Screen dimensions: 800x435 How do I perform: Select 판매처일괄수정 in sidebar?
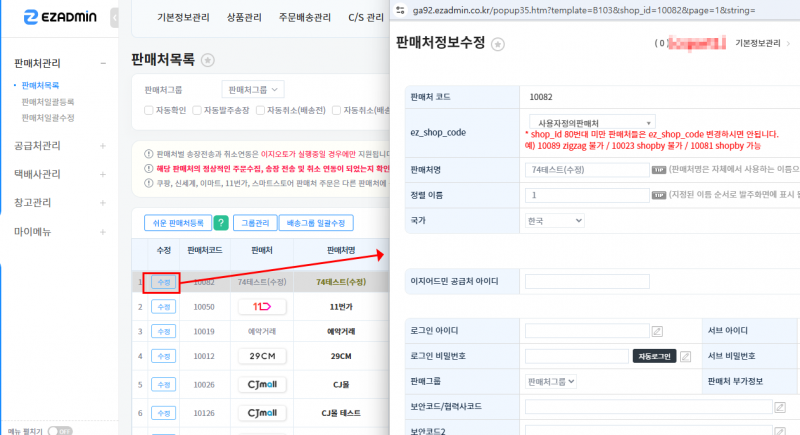pos(48,118)
